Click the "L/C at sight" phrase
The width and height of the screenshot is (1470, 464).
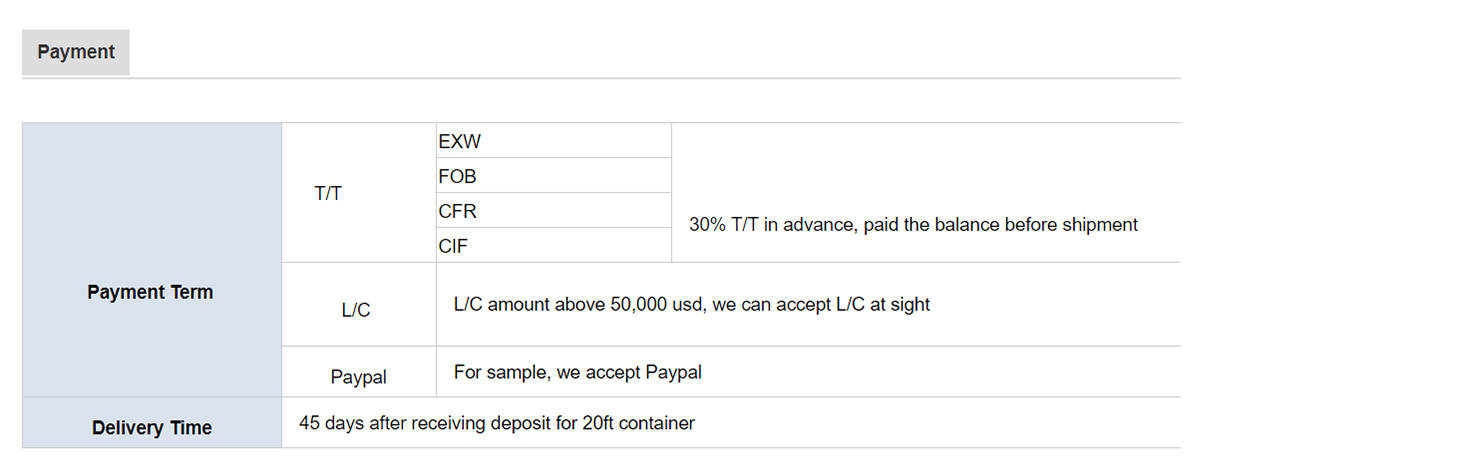[x=883, y=304]
